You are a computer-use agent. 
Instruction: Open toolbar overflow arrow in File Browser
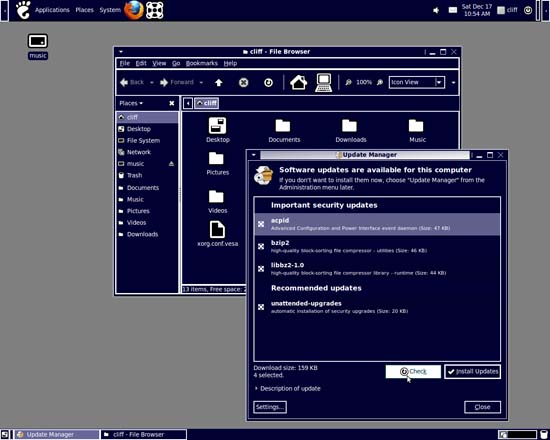point(453,83)
